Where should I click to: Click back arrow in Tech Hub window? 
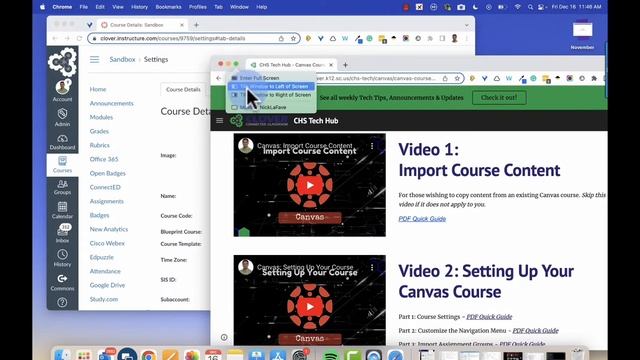[219, 78]
